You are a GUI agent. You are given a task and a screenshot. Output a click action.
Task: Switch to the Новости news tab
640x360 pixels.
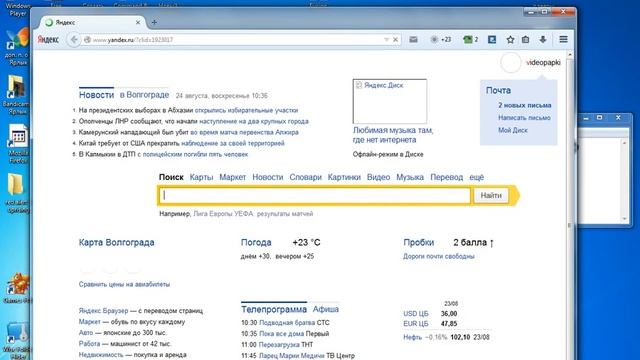(x=96, y=95)
